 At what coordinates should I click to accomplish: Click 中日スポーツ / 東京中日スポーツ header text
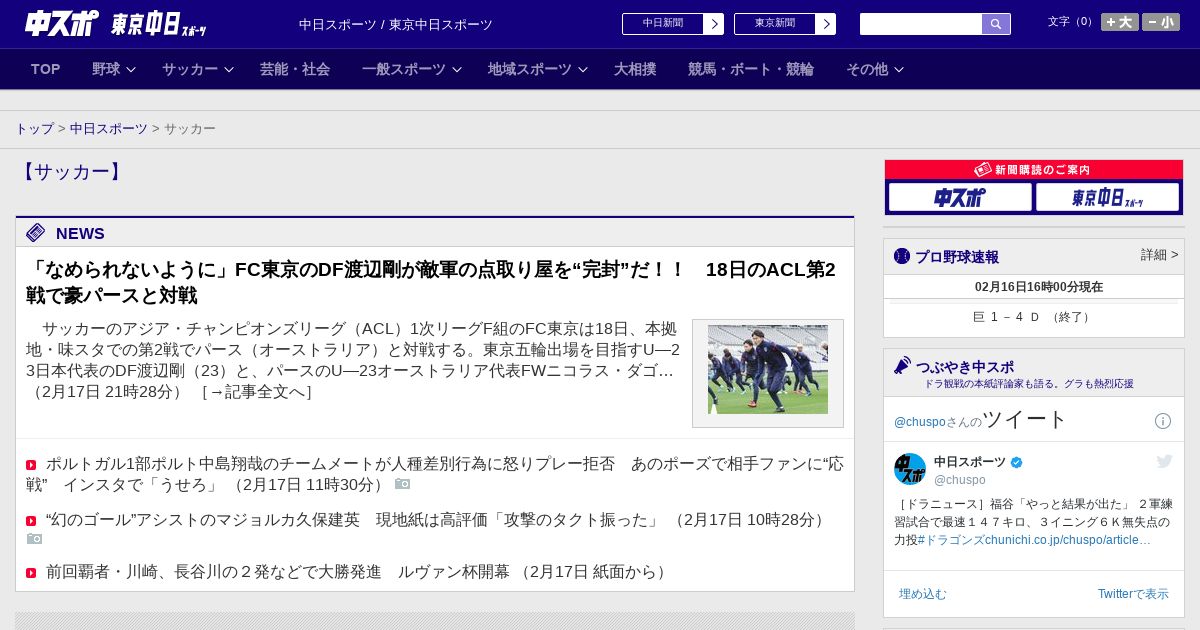tap(396, 24)
